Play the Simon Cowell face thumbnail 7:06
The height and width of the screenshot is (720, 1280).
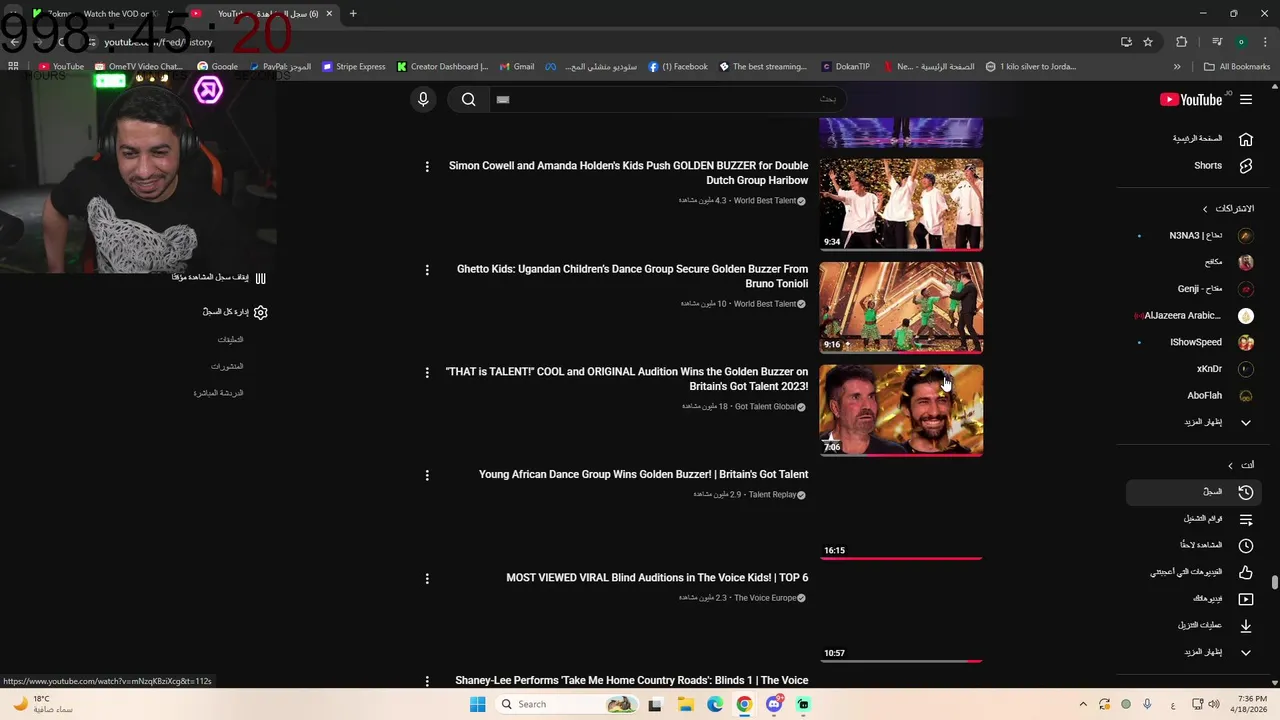pyautogui.click(x=901, y=410)
